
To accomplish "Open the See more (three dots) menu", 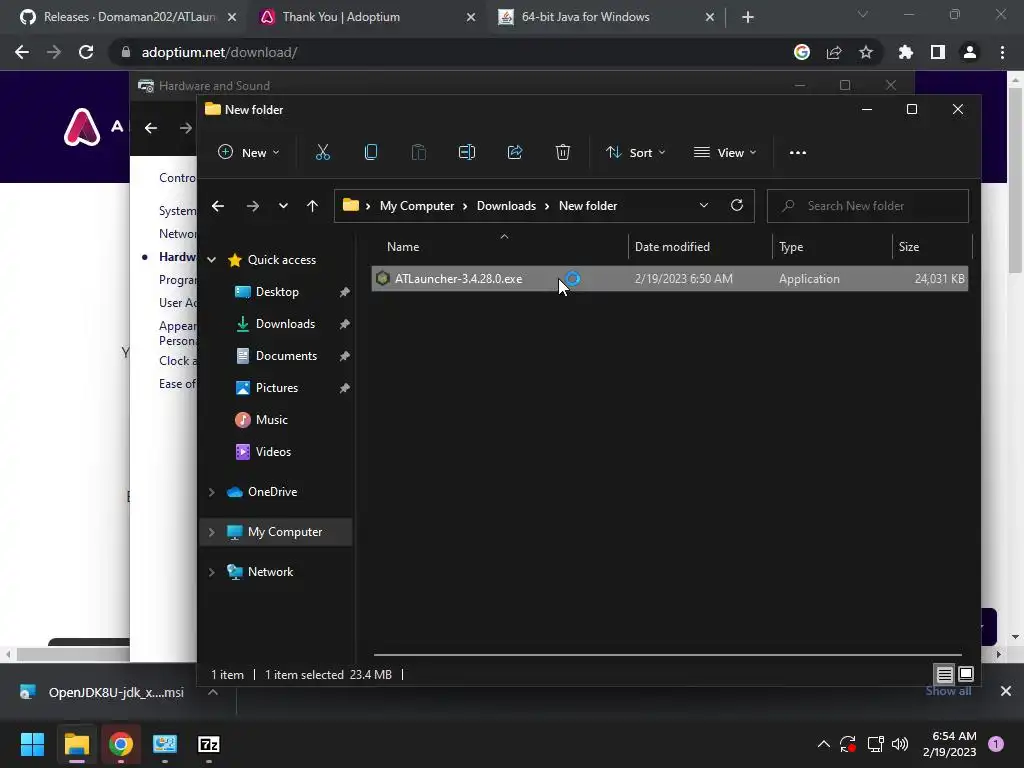I will tap(797, 153).
